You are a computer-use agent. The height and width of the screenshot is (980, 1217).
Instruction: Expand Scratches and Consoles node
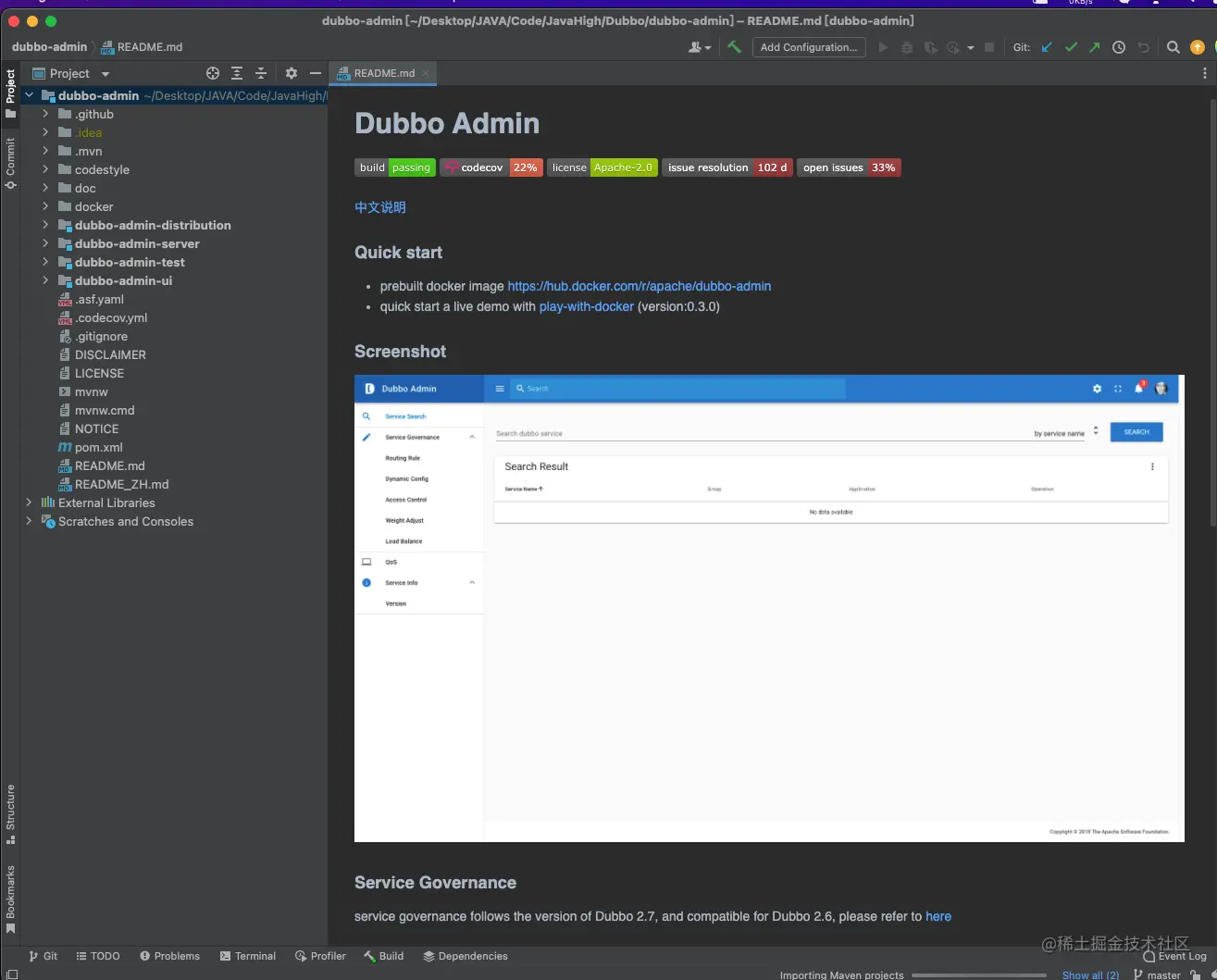point(30,521)
